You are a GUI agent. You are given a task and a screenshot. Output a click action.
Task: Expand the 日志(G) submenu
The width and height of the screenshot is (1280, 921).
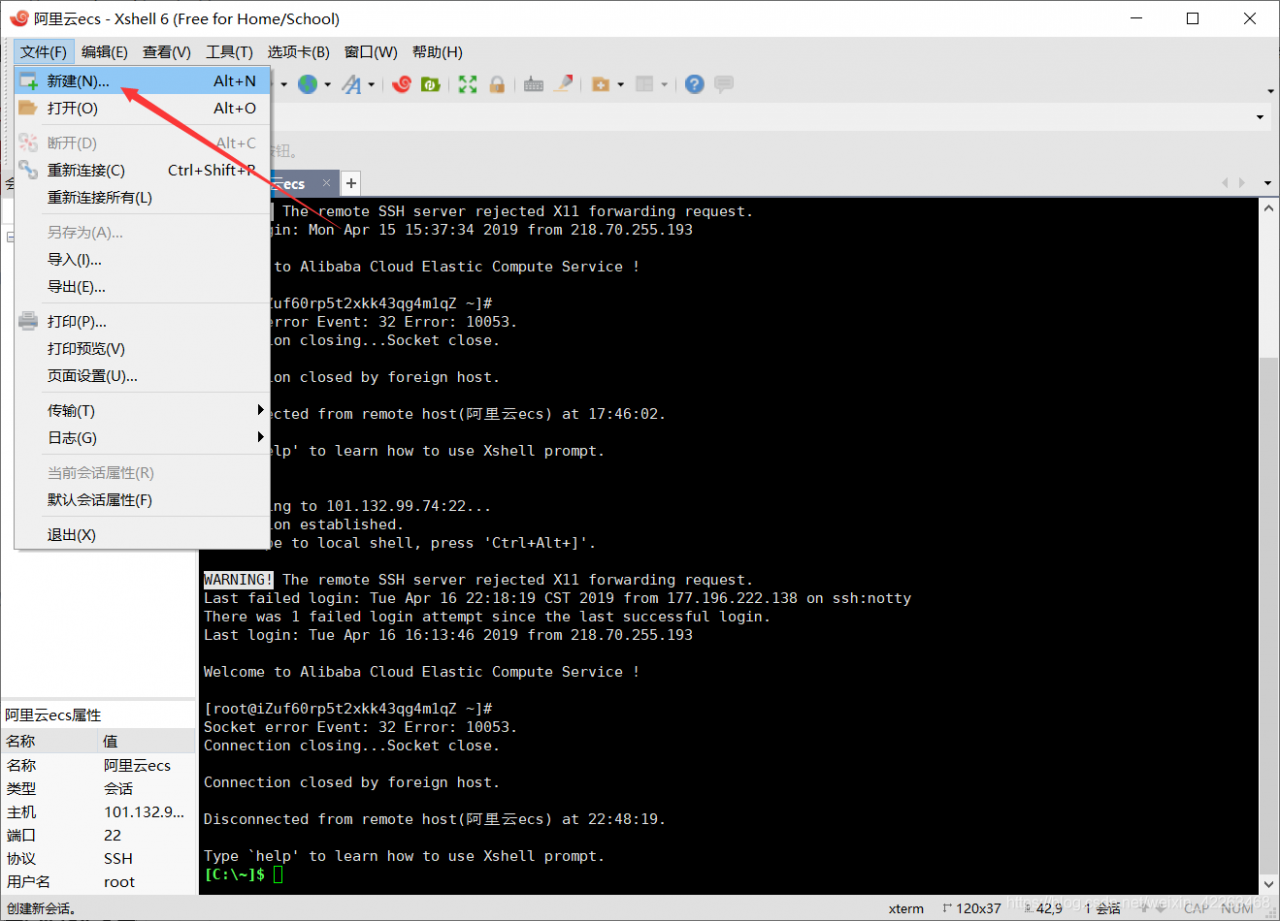tap(142, 437)
